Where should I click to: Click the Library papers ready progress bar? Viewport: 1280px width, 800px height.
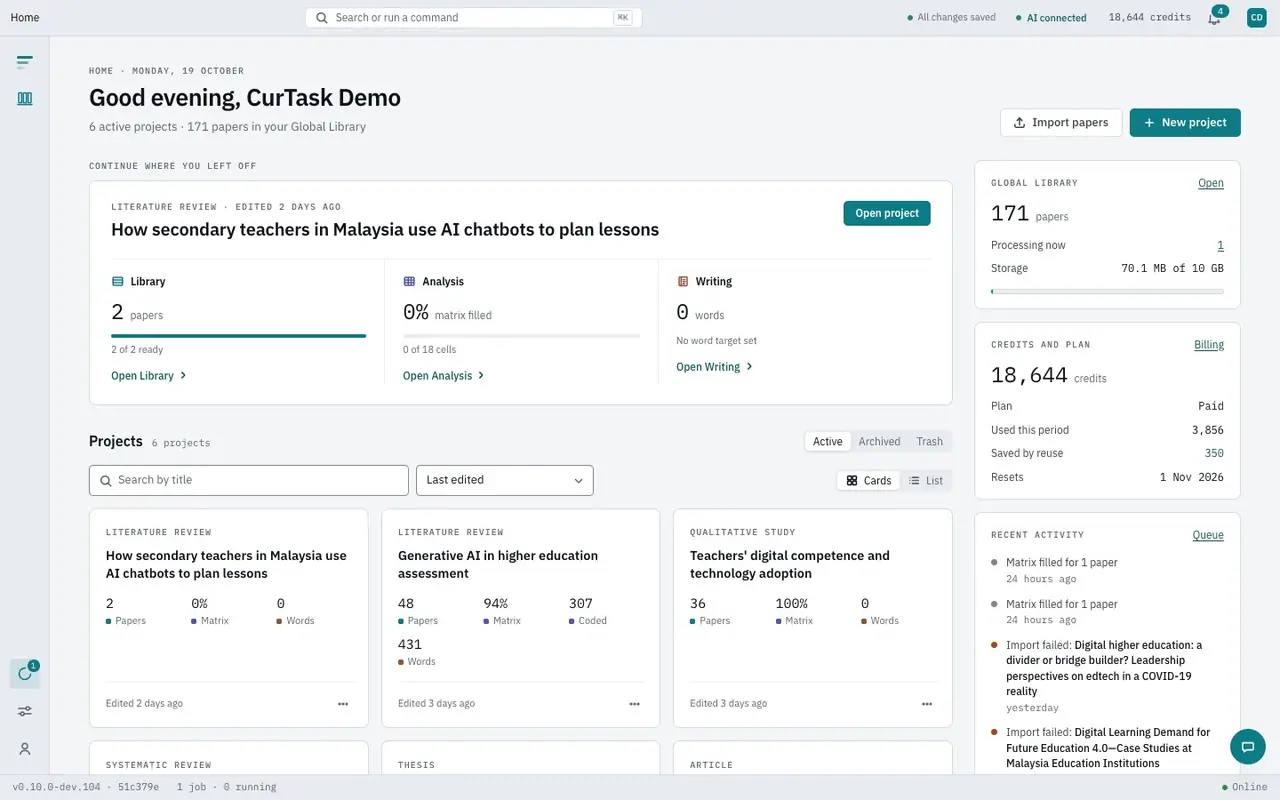[239, 336]
